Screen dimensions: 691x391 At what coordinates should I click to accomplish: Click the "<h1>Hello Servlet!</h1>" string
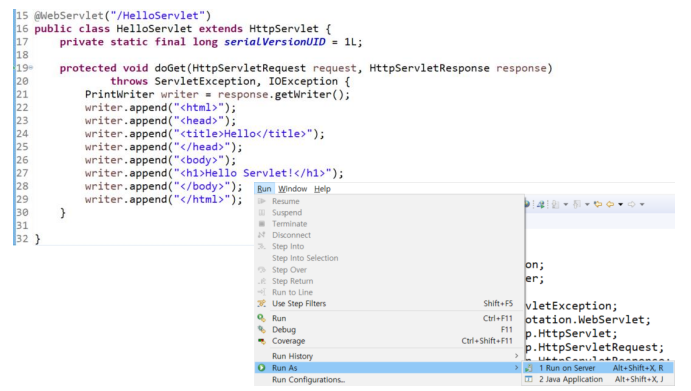[253, 173]
